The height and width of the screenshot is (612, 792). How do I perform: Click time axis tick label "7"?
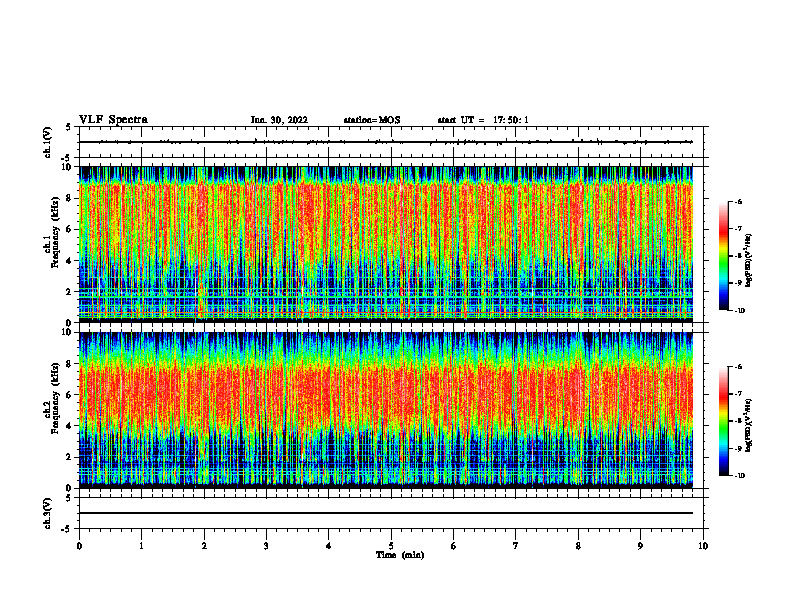pos(516,546)
